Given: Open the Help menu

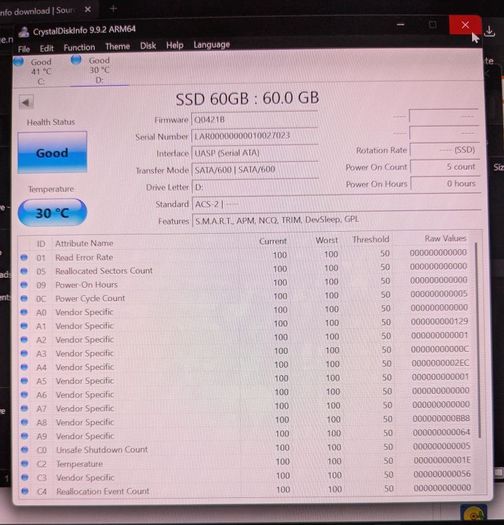Looking at the screenshot, I should point(175,45).
